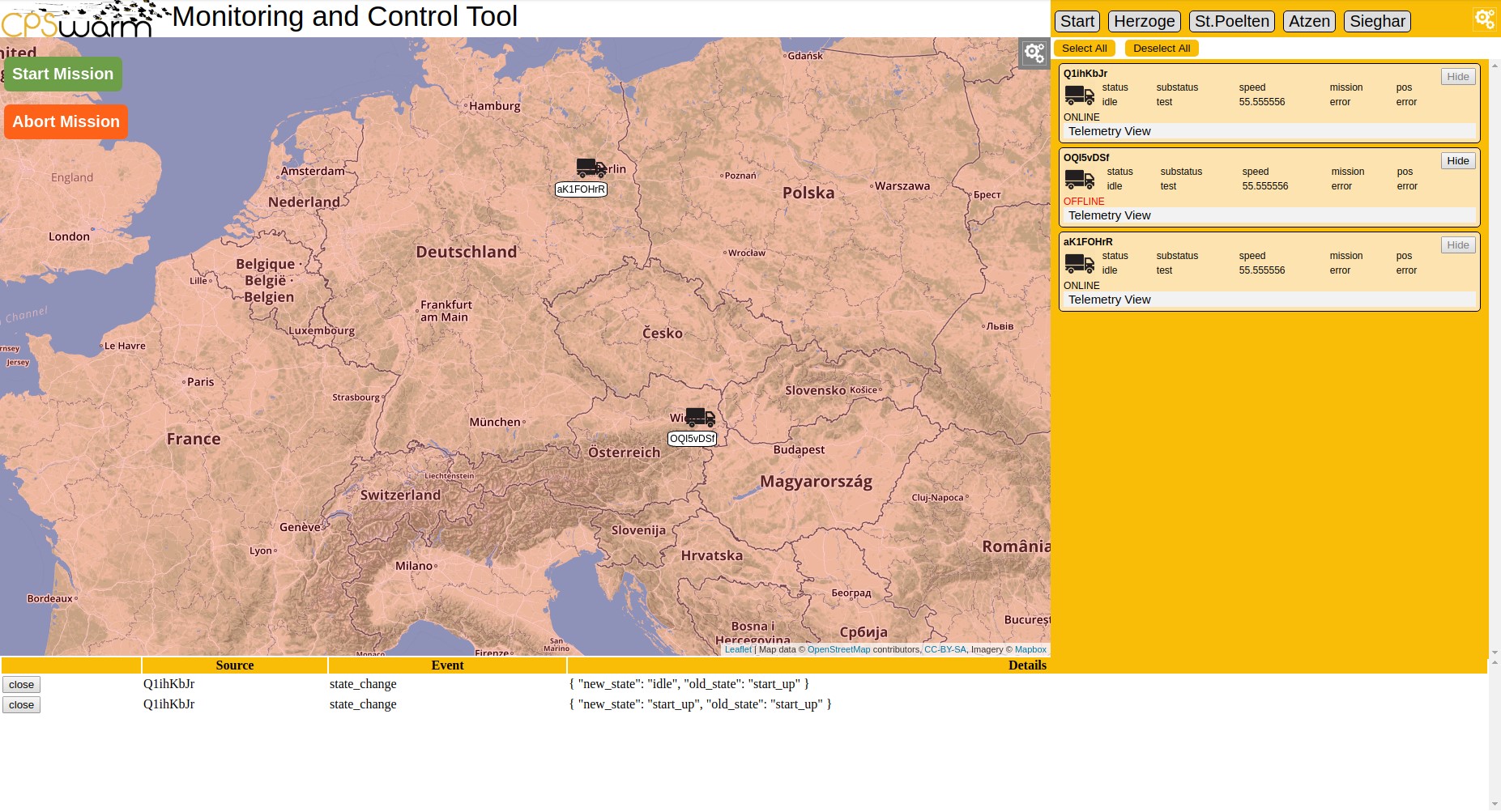This screenshot has width=1501, height=812.
Task: Select the Q1ihKbJr vehicle card title
Action: (1085, 74)
